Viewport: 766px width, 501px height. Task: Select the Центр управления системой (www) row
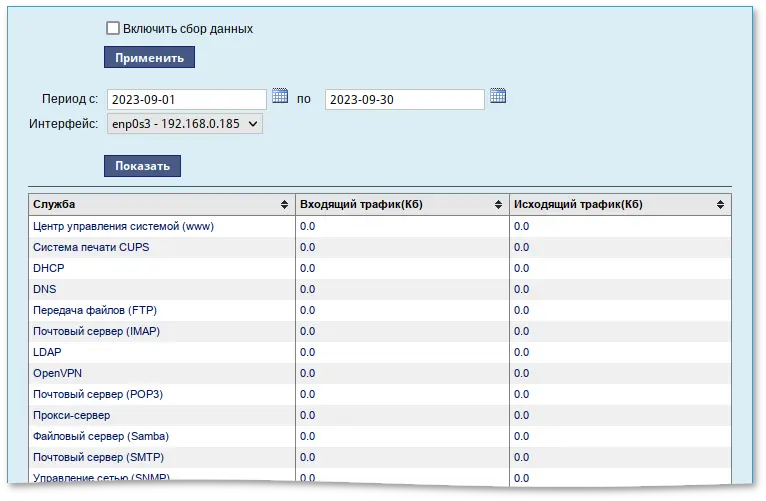point(123,226)
